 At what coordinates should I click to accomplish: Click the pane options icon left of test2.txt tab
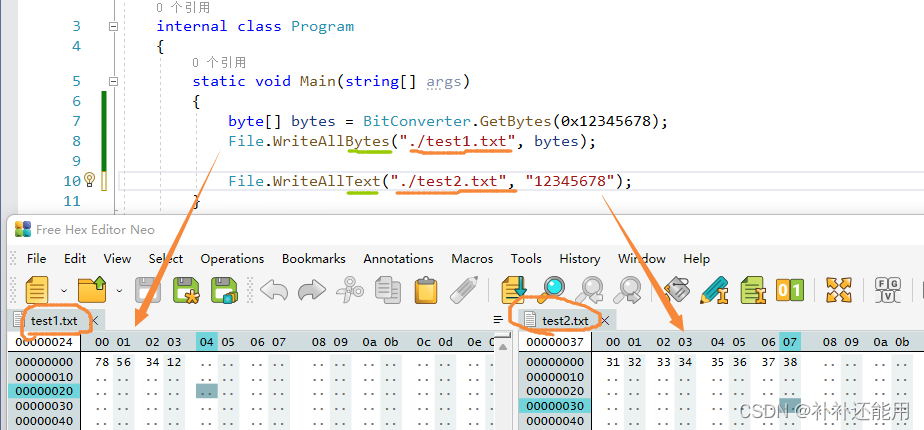click(499, 320)
